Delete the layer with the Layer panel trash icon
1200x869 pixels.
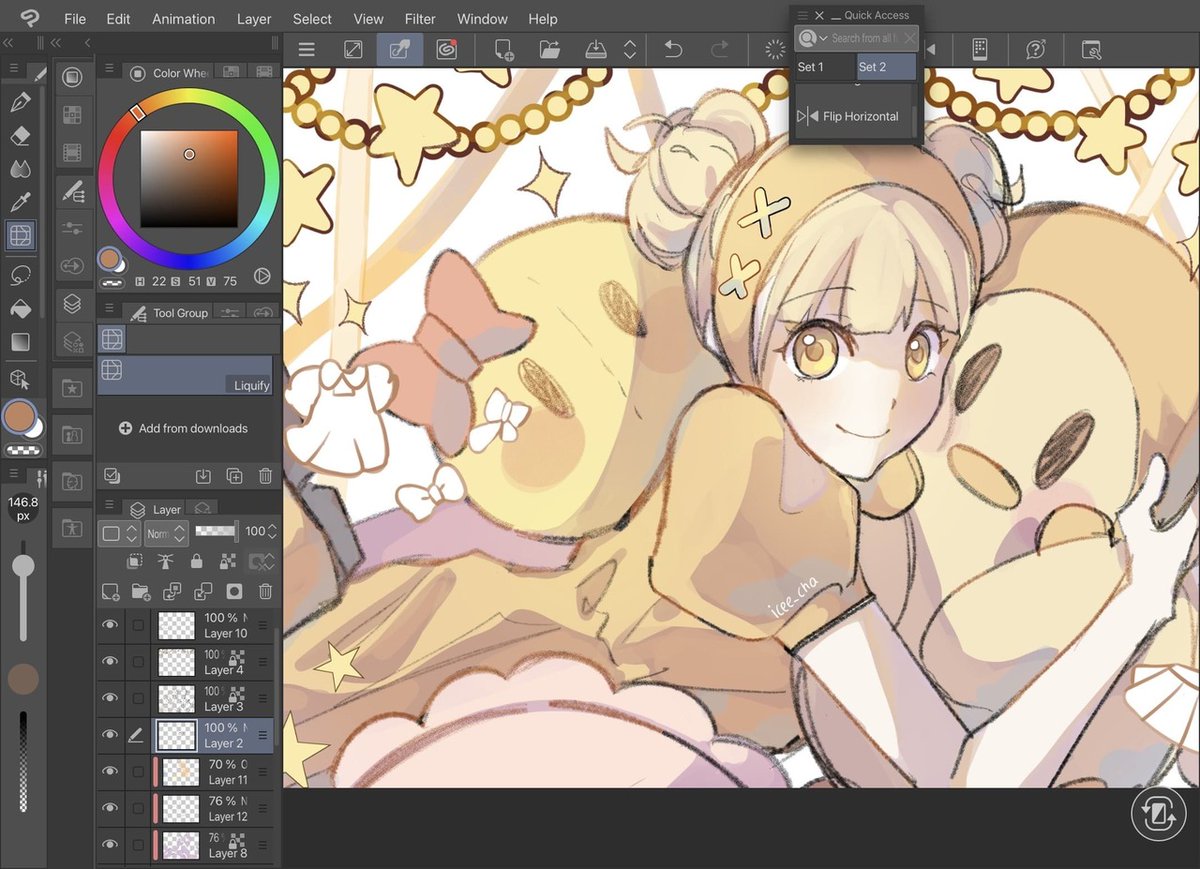coord(265,591)
